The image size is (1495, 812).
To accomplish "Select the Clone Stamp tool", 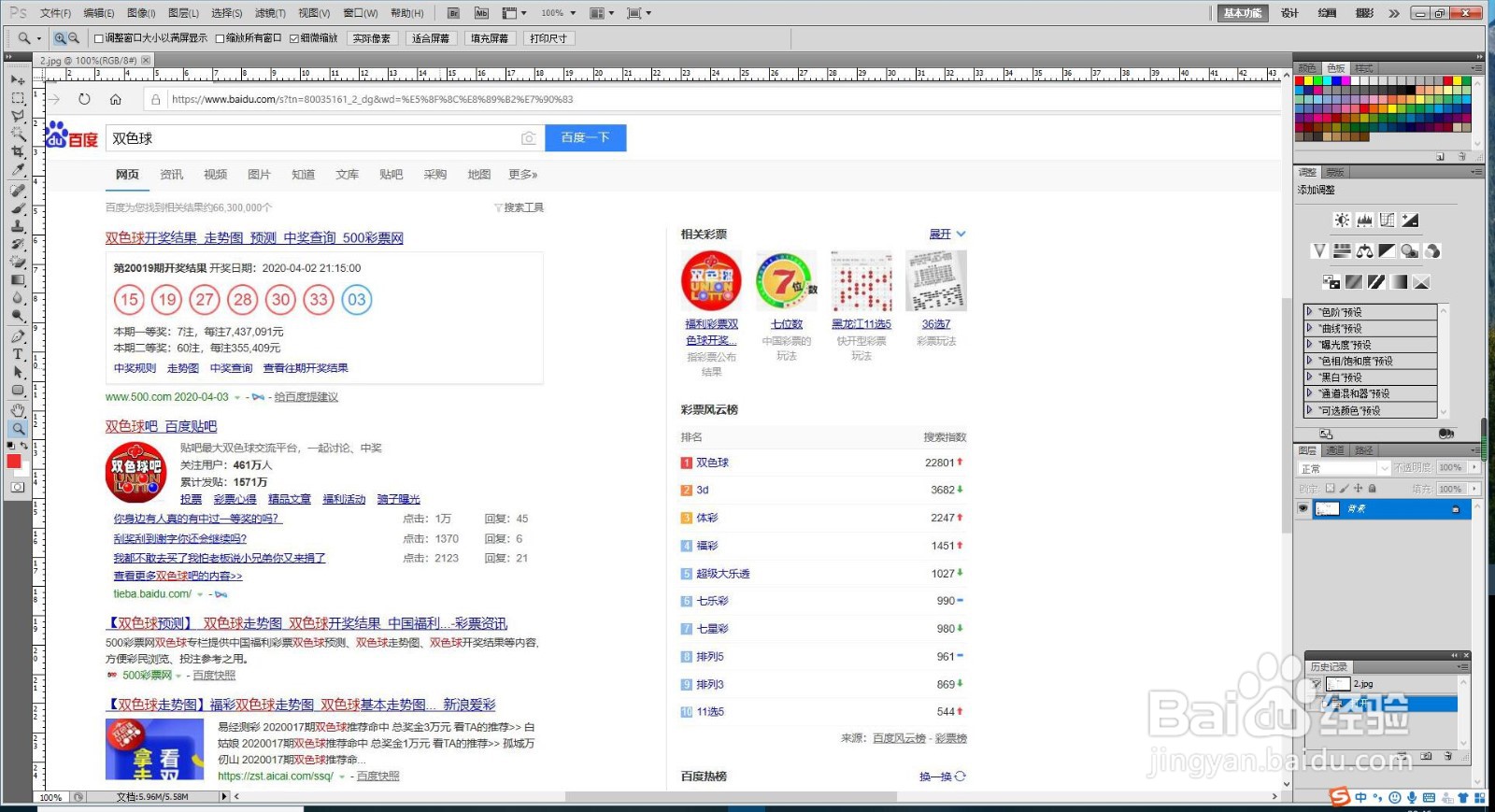I will click(17, 225).
